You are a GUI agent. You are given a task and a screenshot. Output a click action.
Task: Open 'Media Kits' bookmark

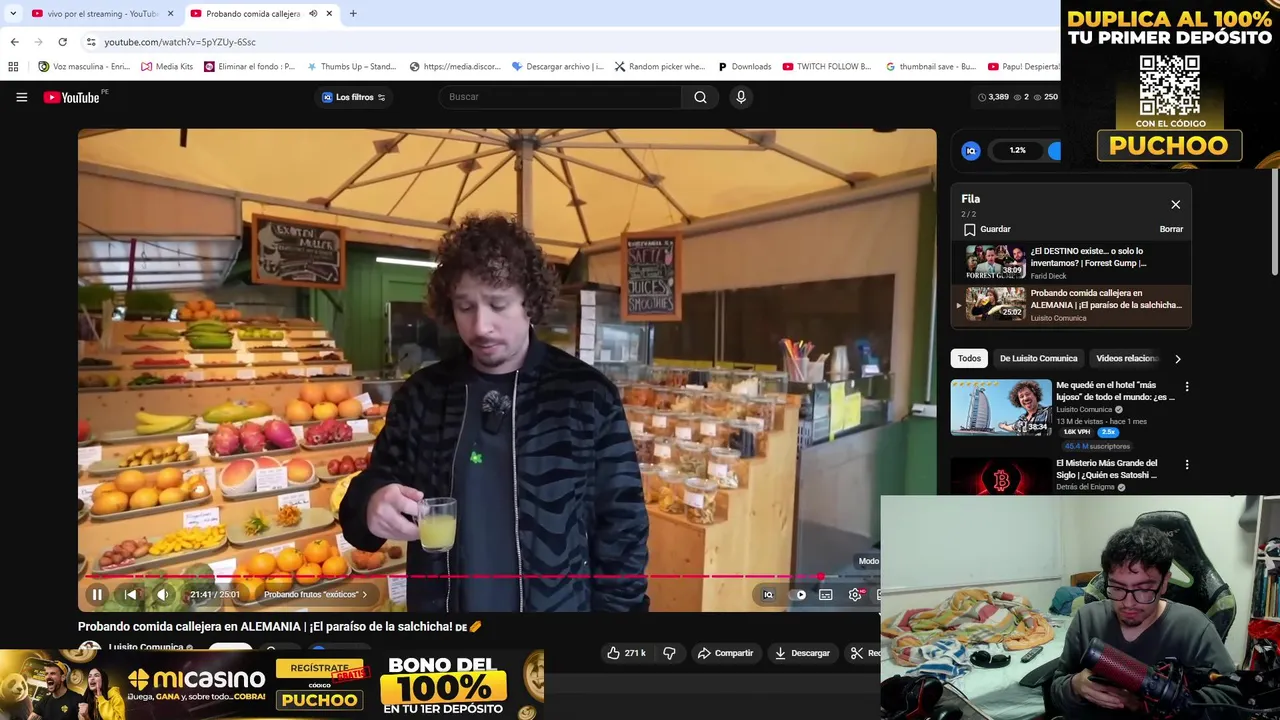click(167, 67)
